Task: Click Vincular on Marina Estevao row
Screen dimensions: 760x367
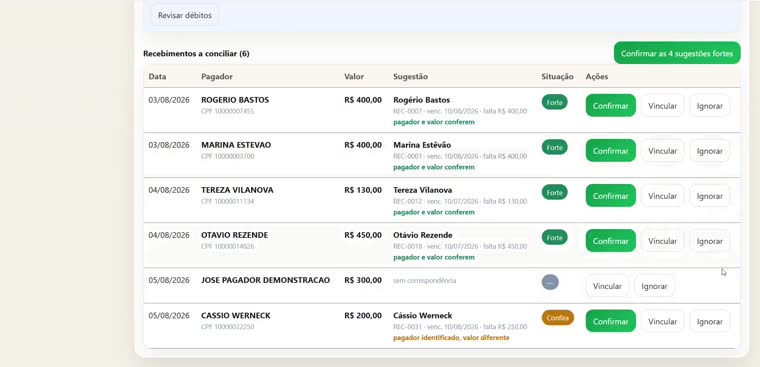Action: tap(662, 151)
